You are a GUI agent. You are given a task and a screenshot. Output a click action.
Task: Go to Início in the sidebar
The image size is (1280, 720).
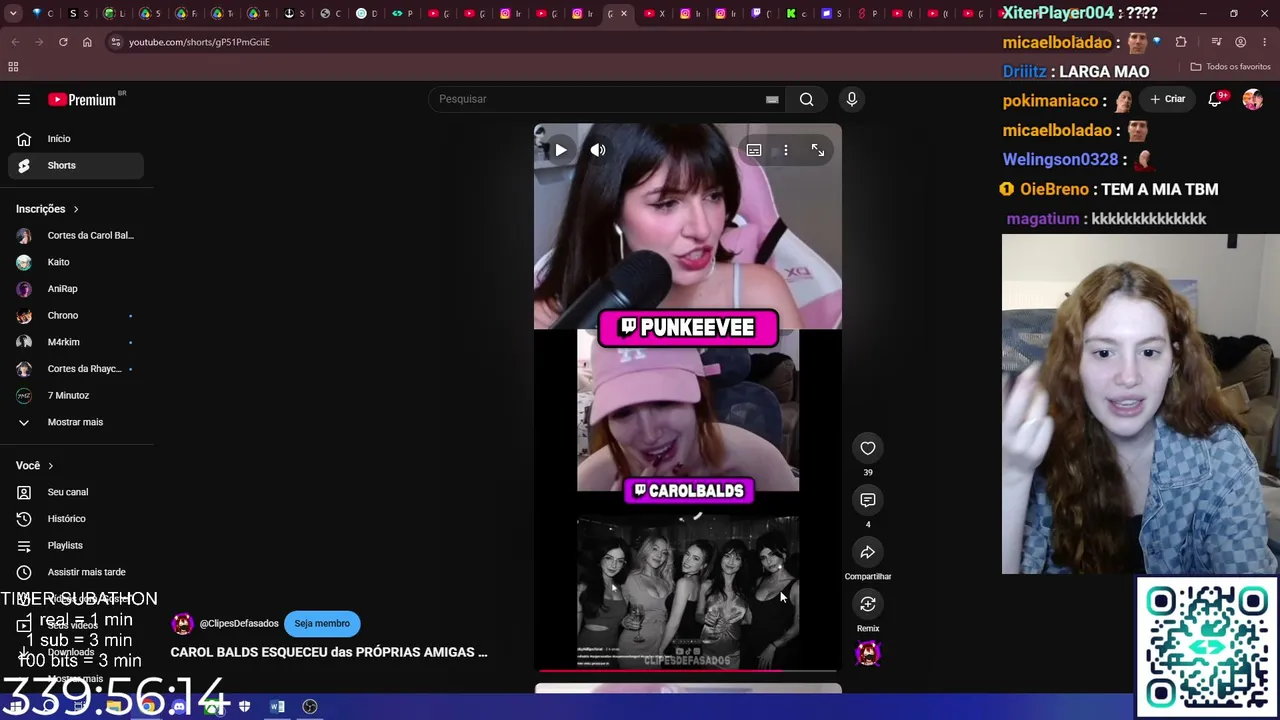[76, 139]
